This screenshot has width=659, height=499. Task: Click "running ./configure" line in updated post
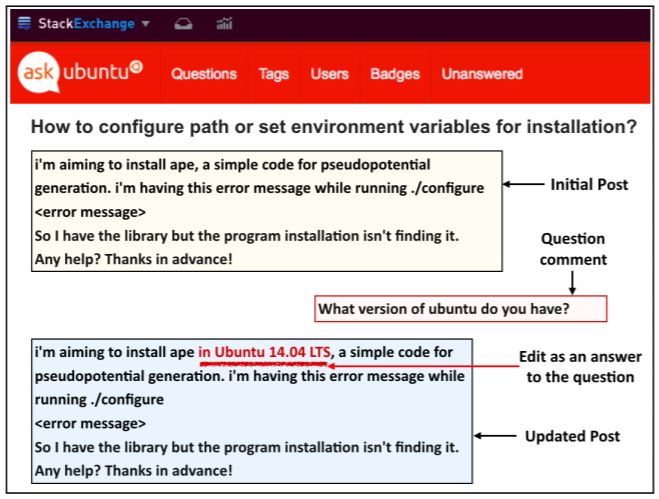tap(99, 399)
